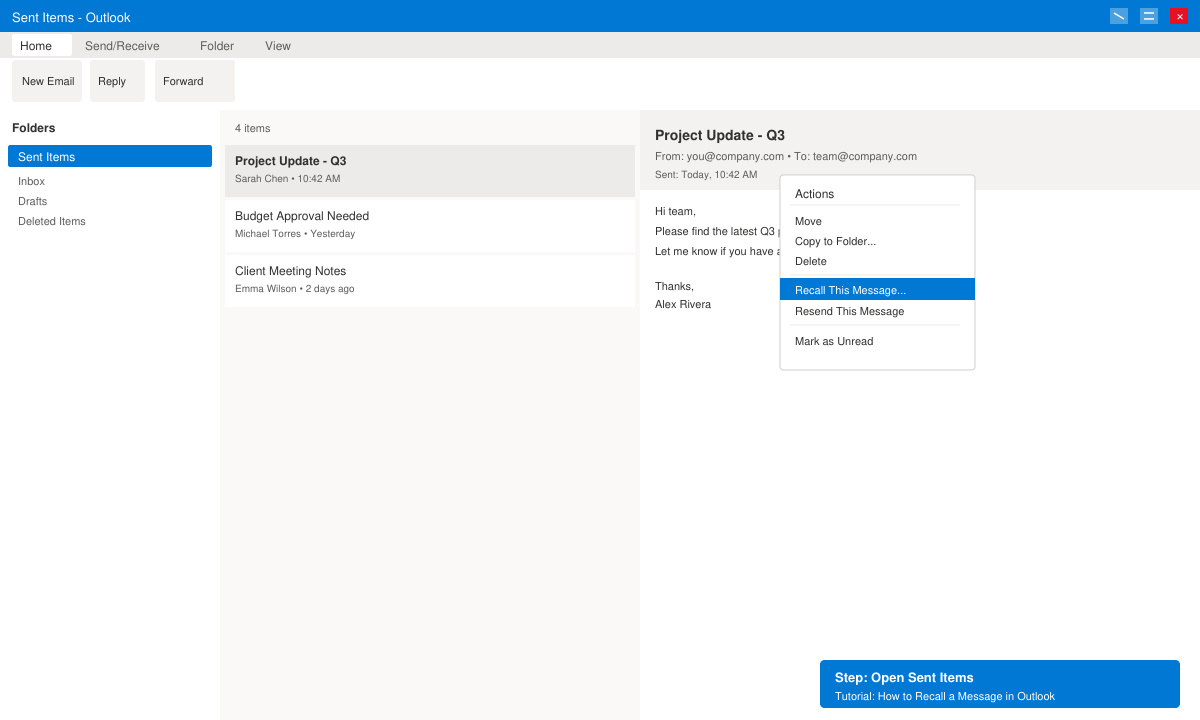Open the Budget Approval Needed email
Viewport: 1200px width, 720px height.
[430, 225]
